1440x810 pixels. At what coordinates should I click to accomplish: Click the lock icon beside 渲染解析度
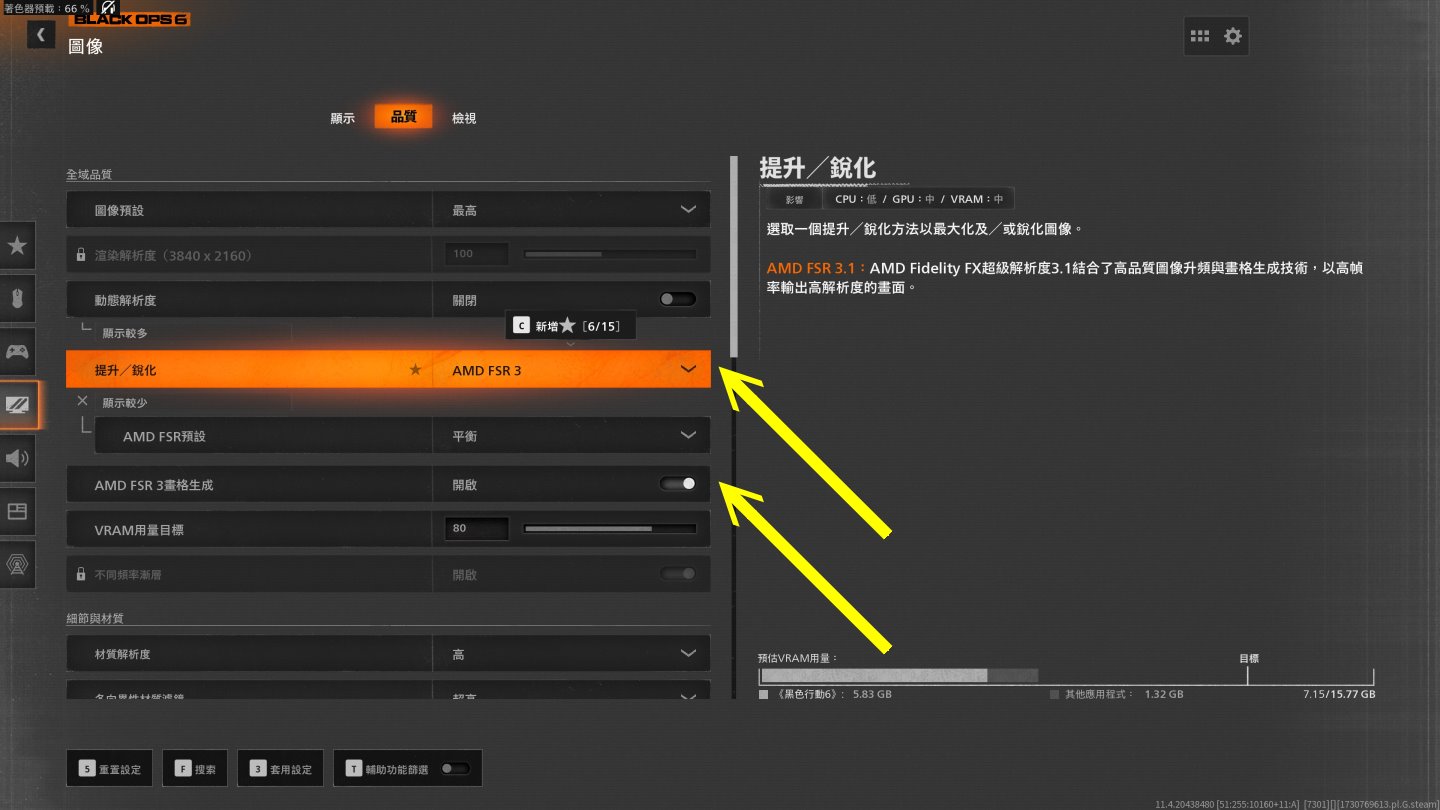coord(81,255)
